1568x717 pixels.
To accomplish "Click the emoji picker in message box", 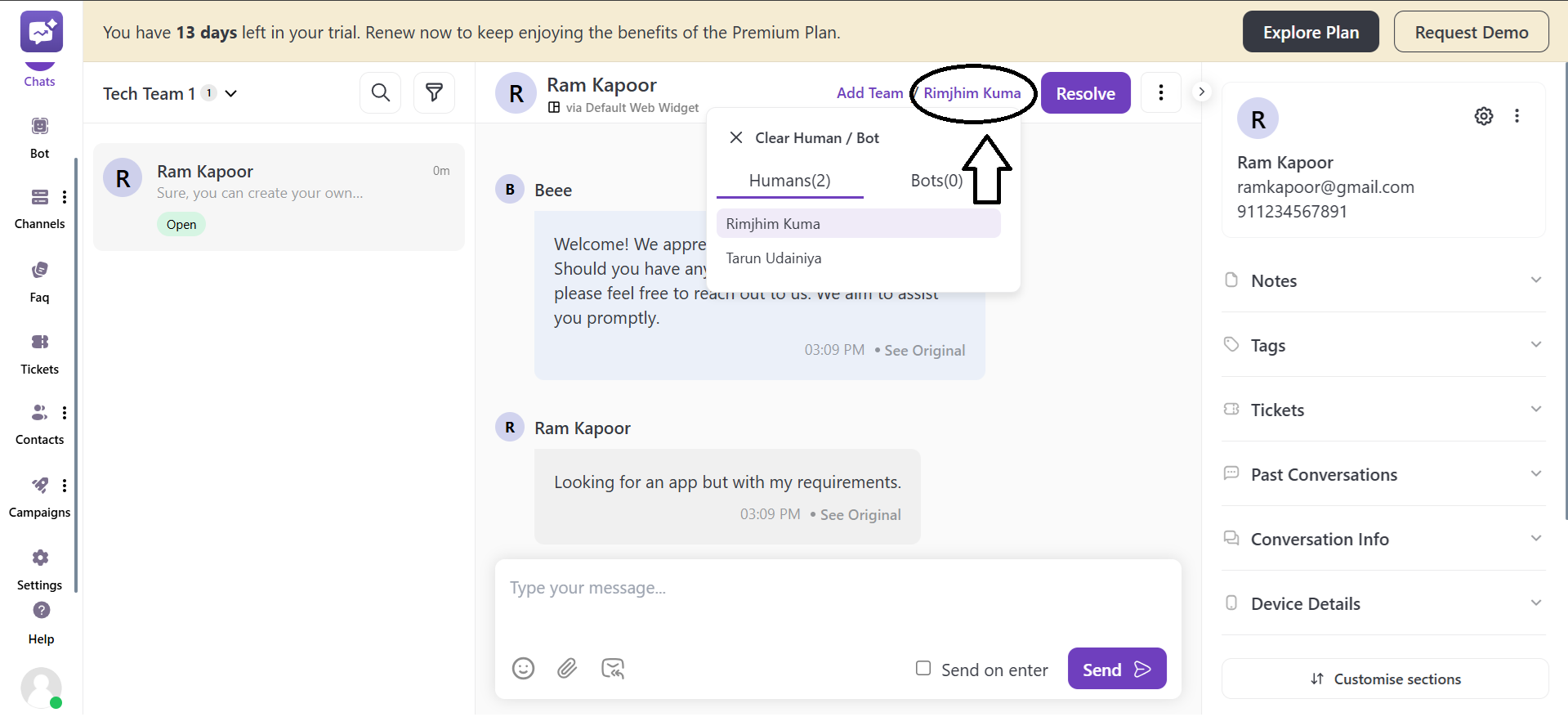I will point(523,669).
